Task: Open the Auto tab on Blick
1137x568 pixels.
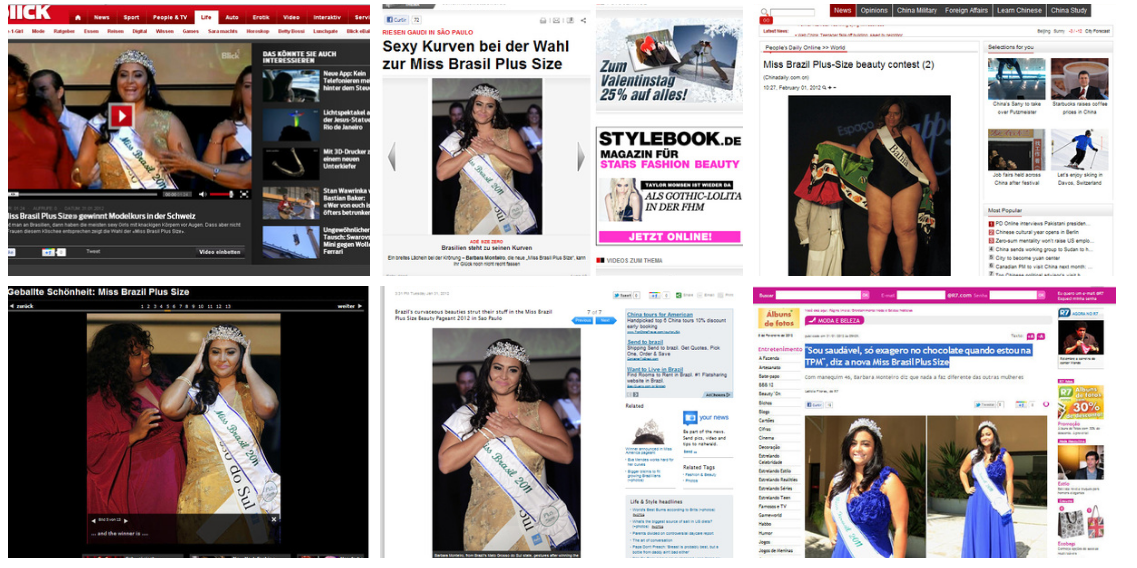Action: [232, 17]
